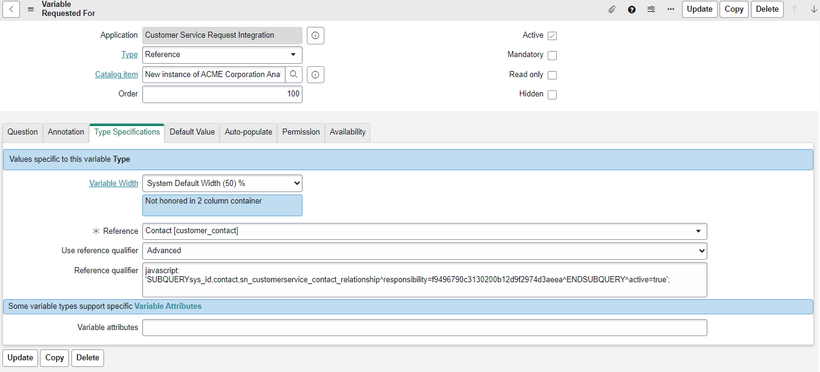Click the Application field value
The width and height of the screenshot is (820, 372).
222,36
